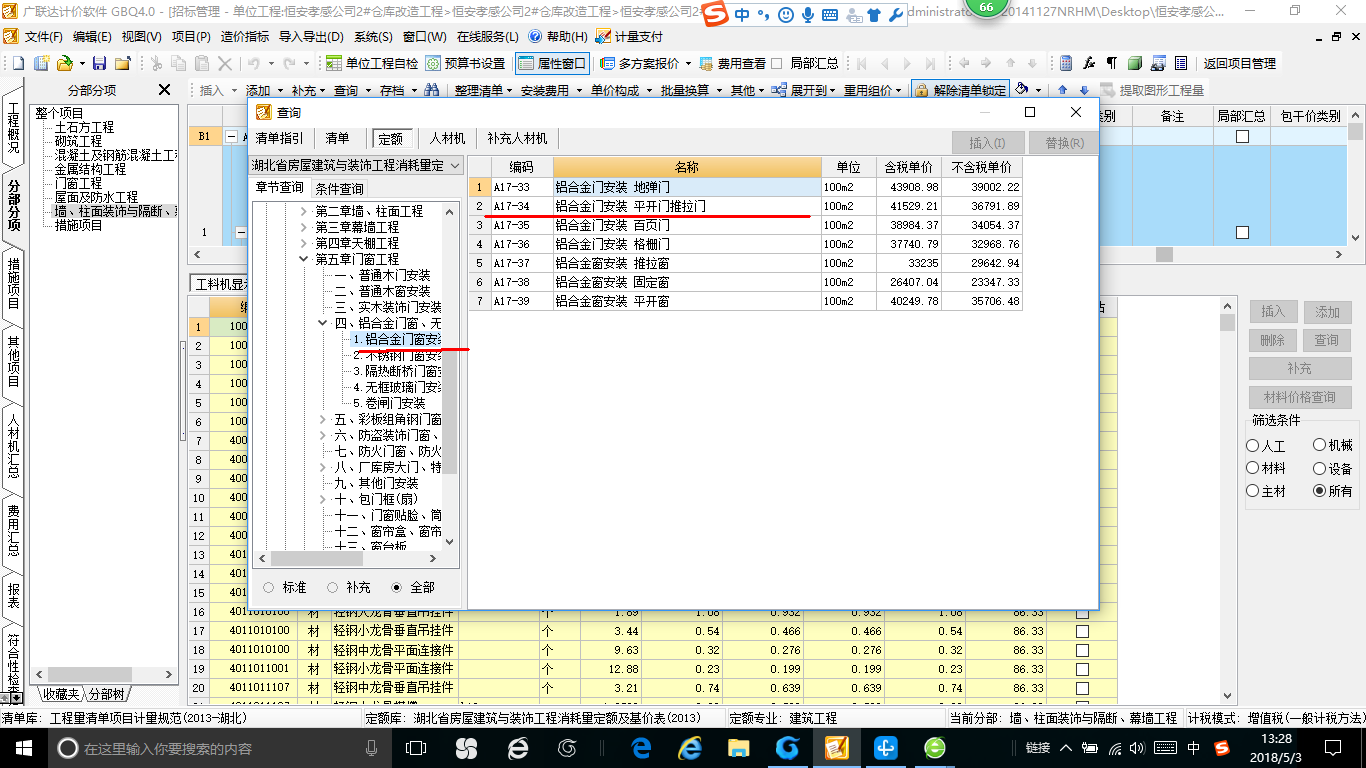Screen dimensions: 1366x768
Task: Expand 五、彩板组角钢门窗 tree node
Action: (322, 419)
